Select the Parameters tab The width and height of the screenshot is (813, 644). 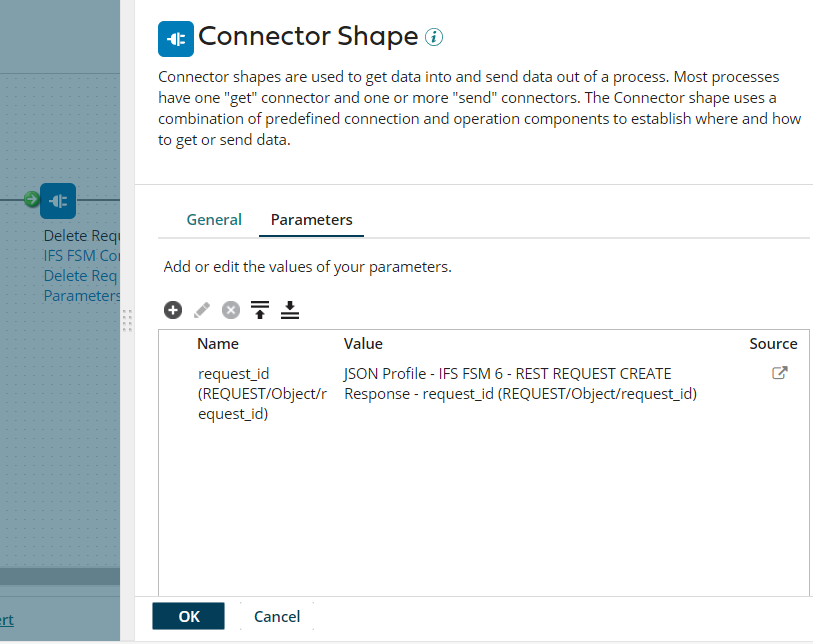point(312,220)
